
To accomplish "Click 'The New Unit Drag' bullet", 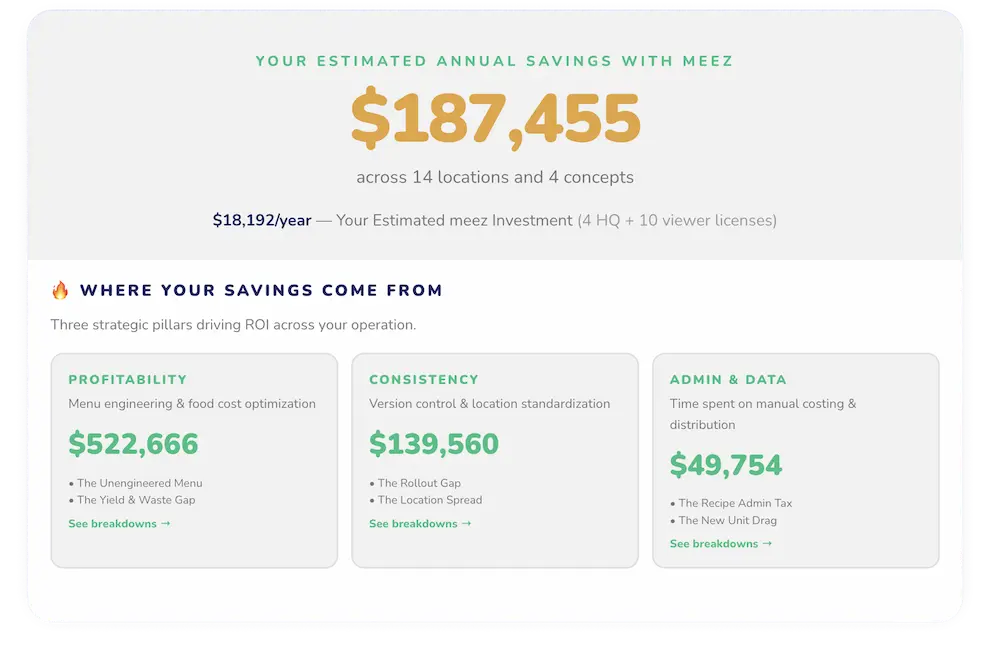I will click(723, 520).
